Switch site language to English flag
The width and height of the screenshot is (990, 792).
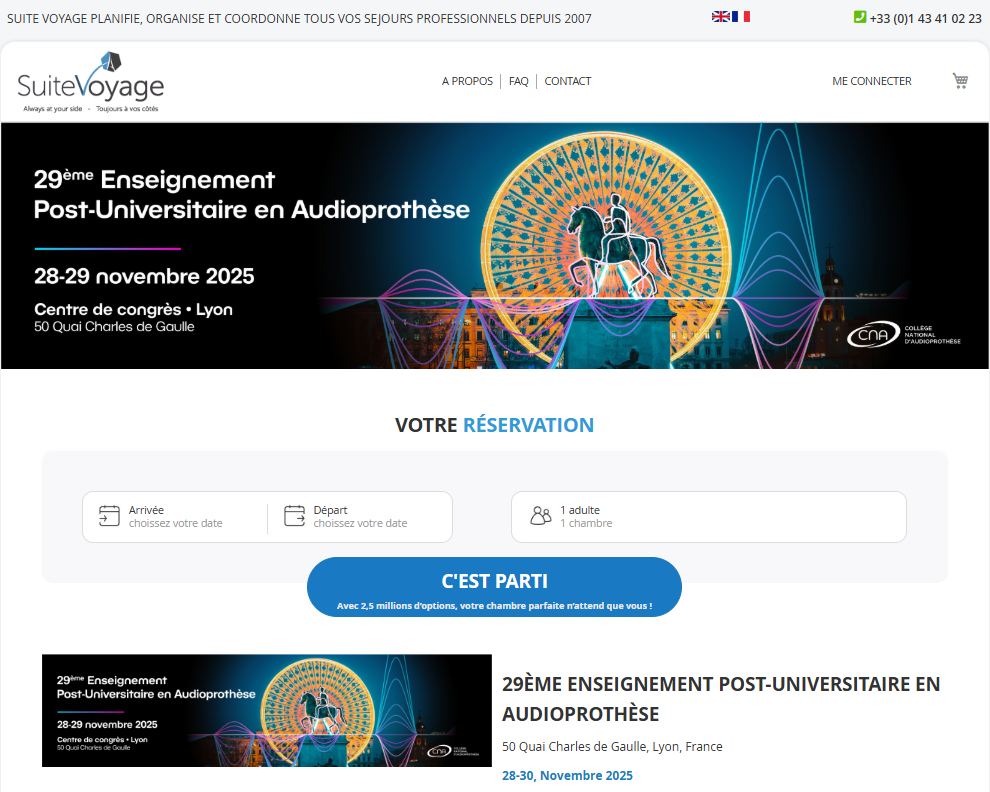click(720, 16)
